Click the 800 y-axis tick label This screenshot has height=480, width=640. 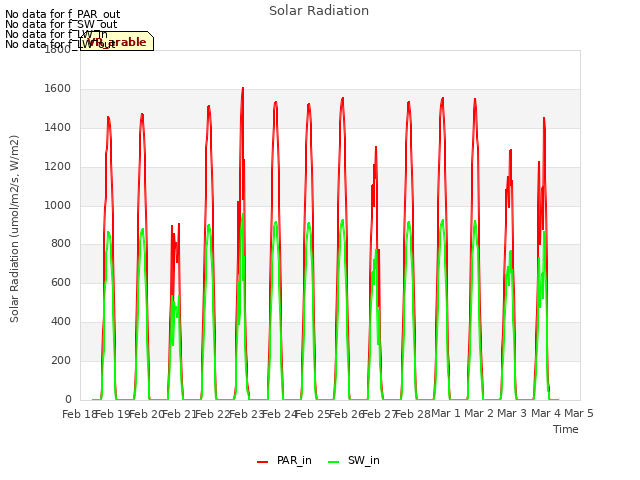(61, 244)
